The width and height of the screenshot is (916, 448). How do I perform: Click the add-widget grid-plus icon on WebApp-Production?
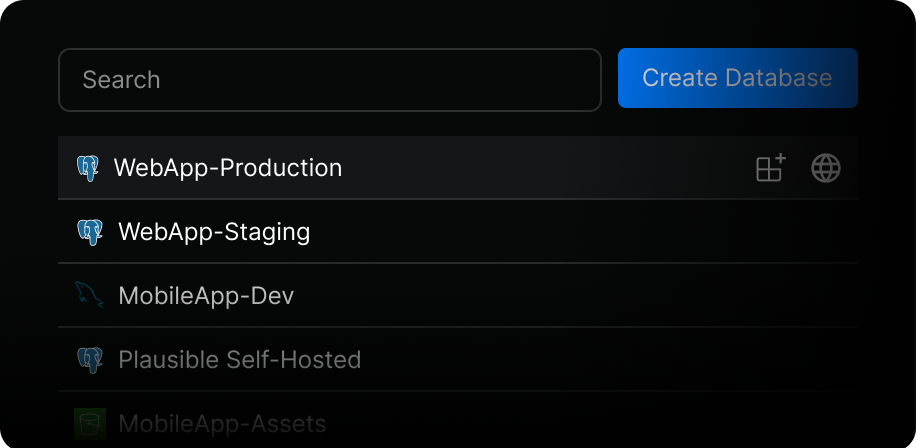click(x=771, y=168)
